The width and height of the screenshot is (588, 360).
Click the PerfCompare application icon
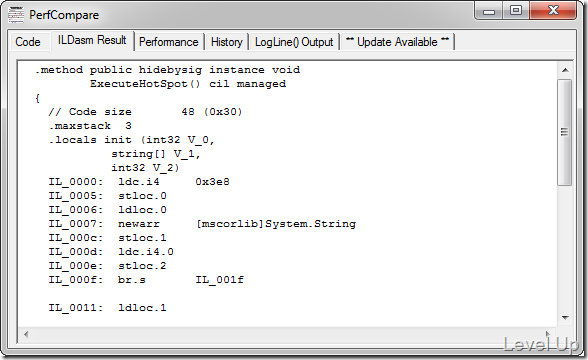coord(16,15)
